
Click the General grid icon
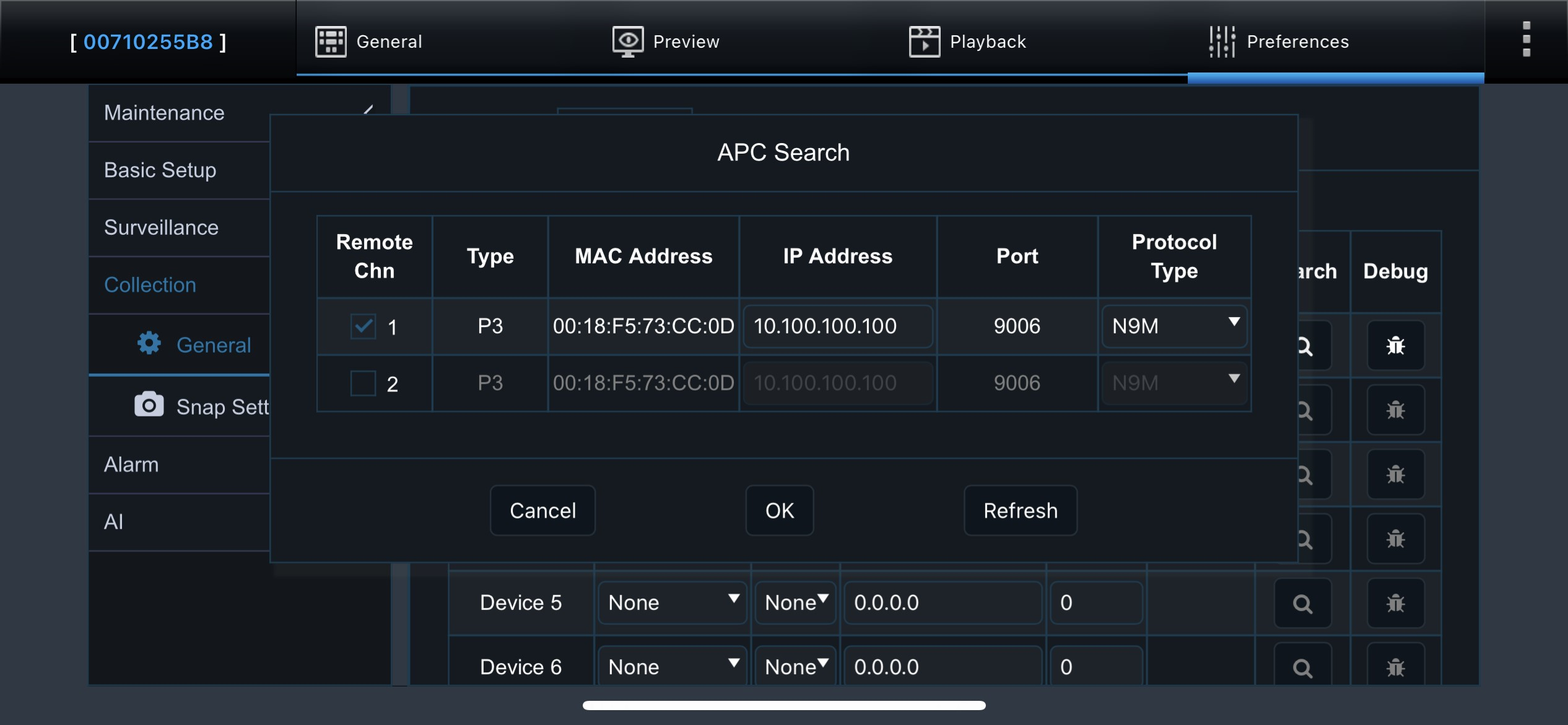tap(331, 41)
